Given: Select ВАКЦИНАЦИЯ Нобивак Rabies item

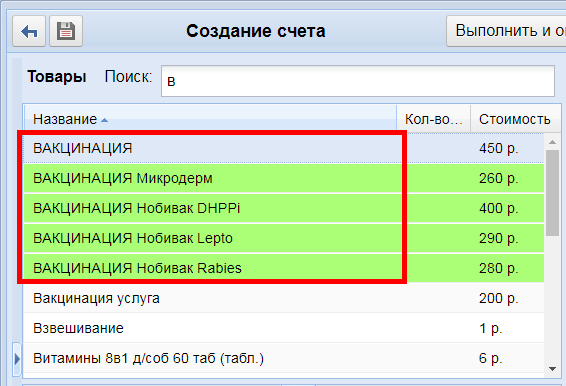Looking at the screenshot, I should tap(284, 268).
